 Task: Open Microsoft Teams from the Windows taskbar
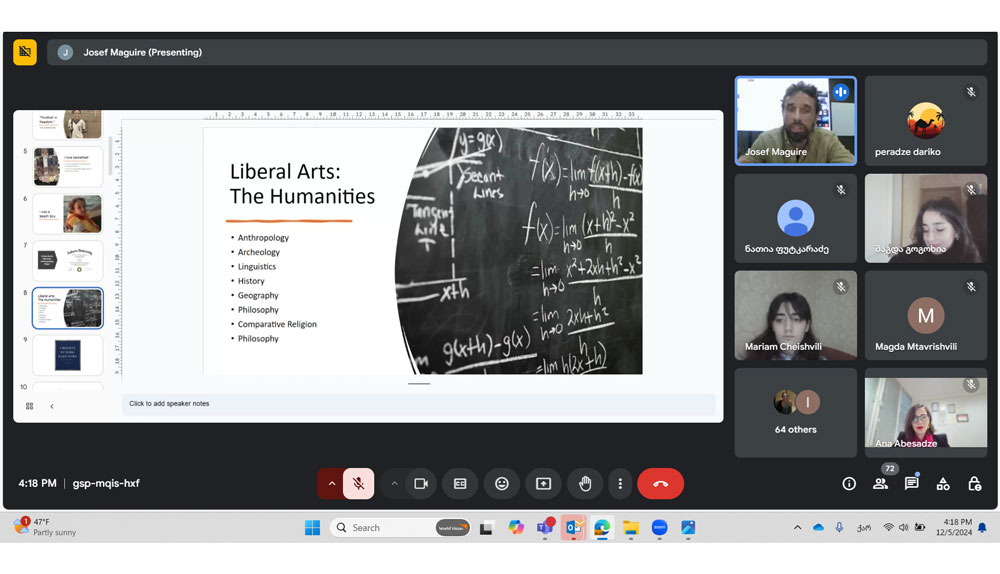tap(545, 527)
